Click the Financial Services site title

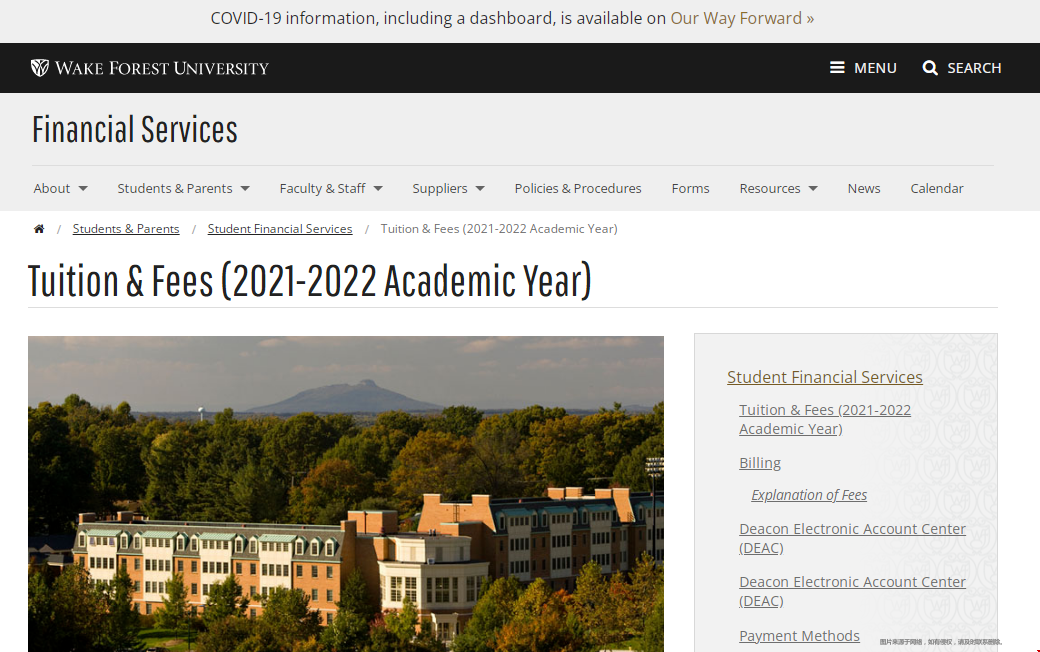point(135,129)
